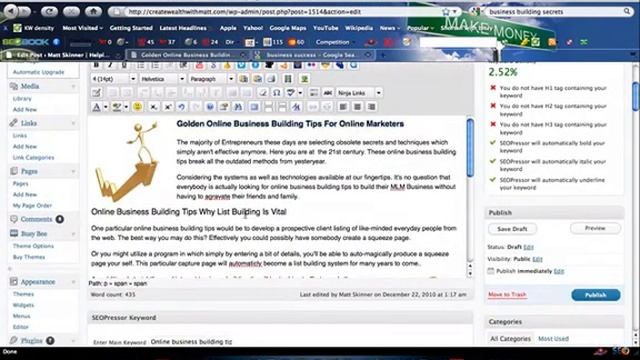Open the background color dropdown arrow
The width and height of the screenshot is (640, 360).
coord(126,107)
